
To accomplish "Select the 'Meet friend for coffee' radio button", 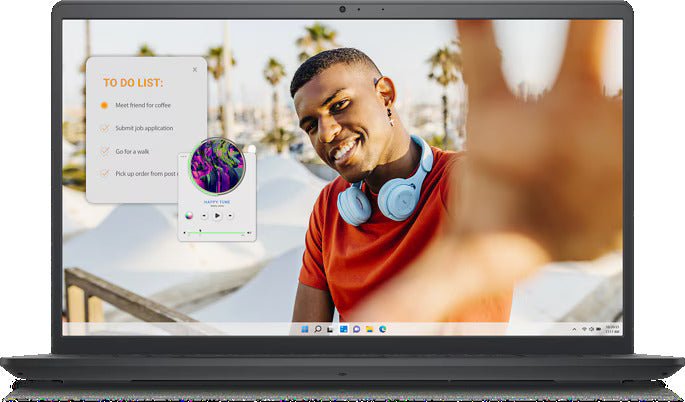I will point(104,105).
